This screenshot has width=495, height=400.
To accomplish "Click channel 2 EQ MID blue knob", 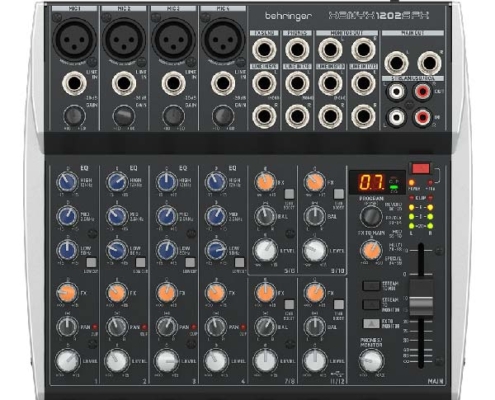I will (x=117, y=216).
